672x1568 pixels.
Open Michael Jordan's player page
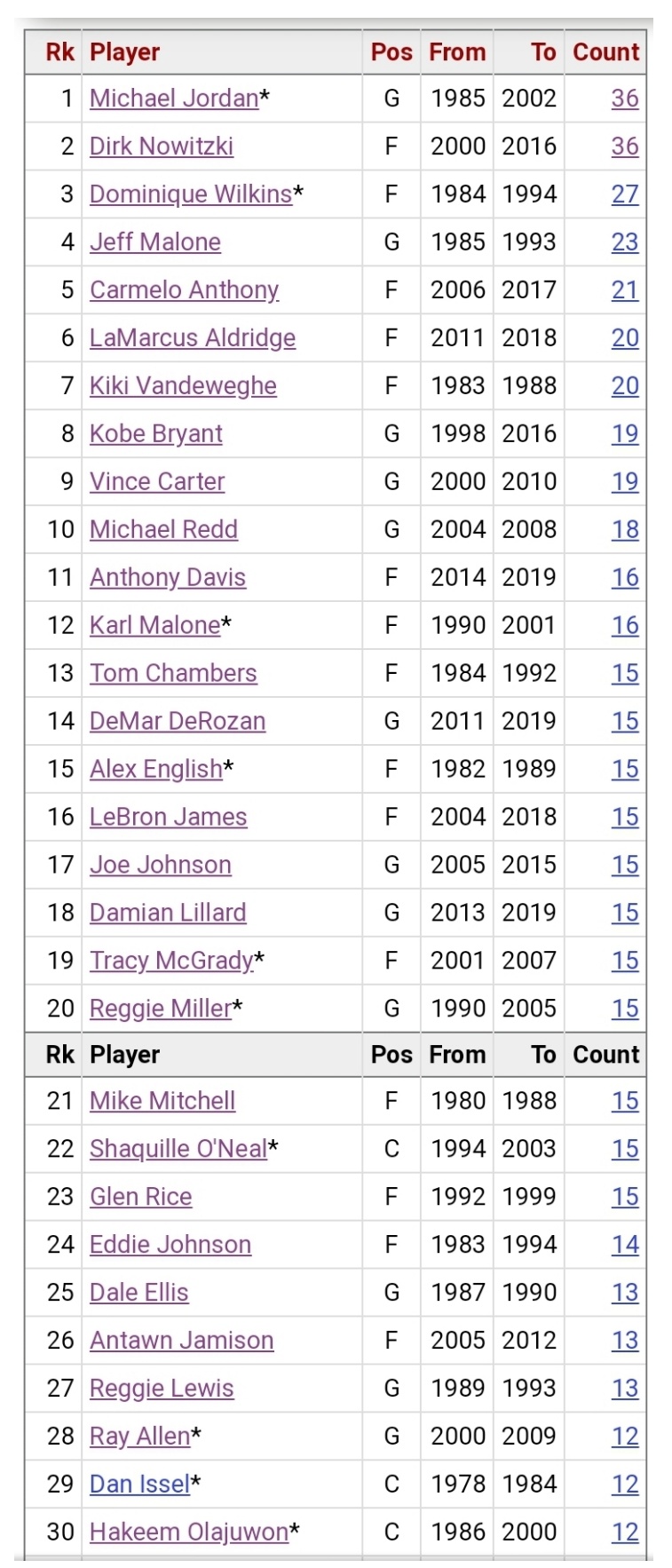(x=173, y=99)
